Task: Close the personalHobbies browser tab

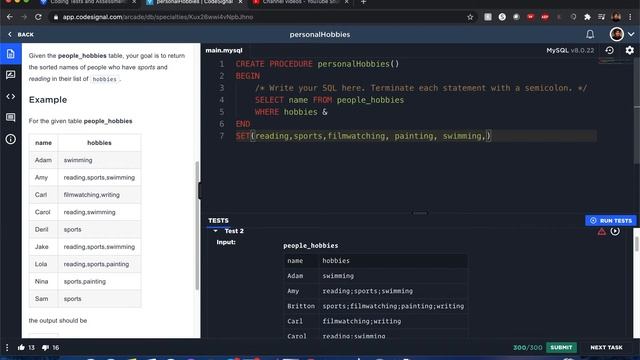Action: 240,2
